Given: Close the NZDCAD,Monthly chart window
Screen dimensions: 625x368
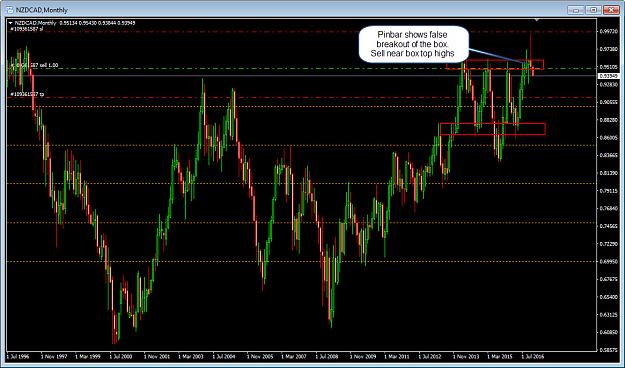Looking at the screenshot, I should pyautogui.click(x=611, y=10).
